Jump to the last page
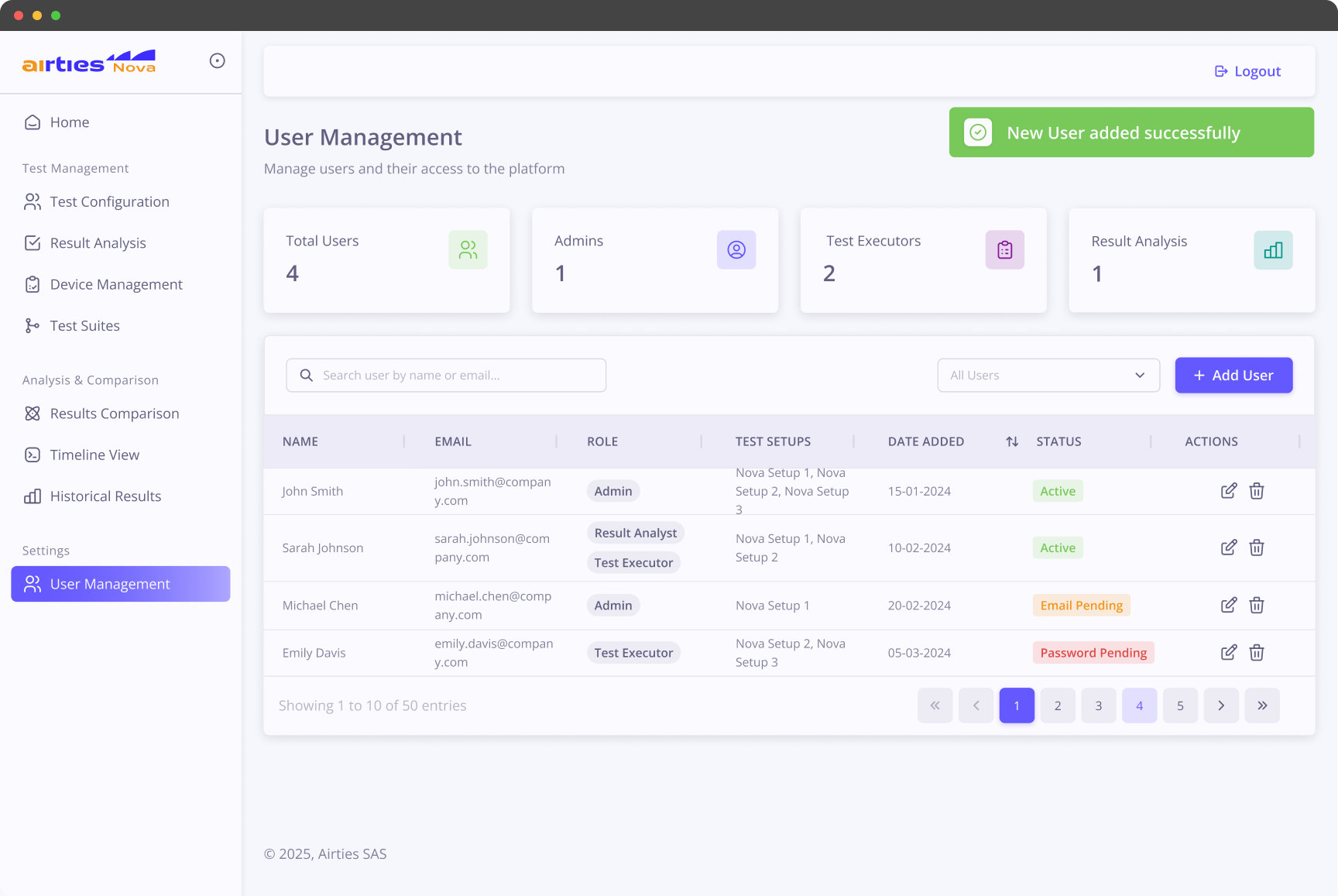The height and width of the screenshot is (896, 1338). 1262,705
